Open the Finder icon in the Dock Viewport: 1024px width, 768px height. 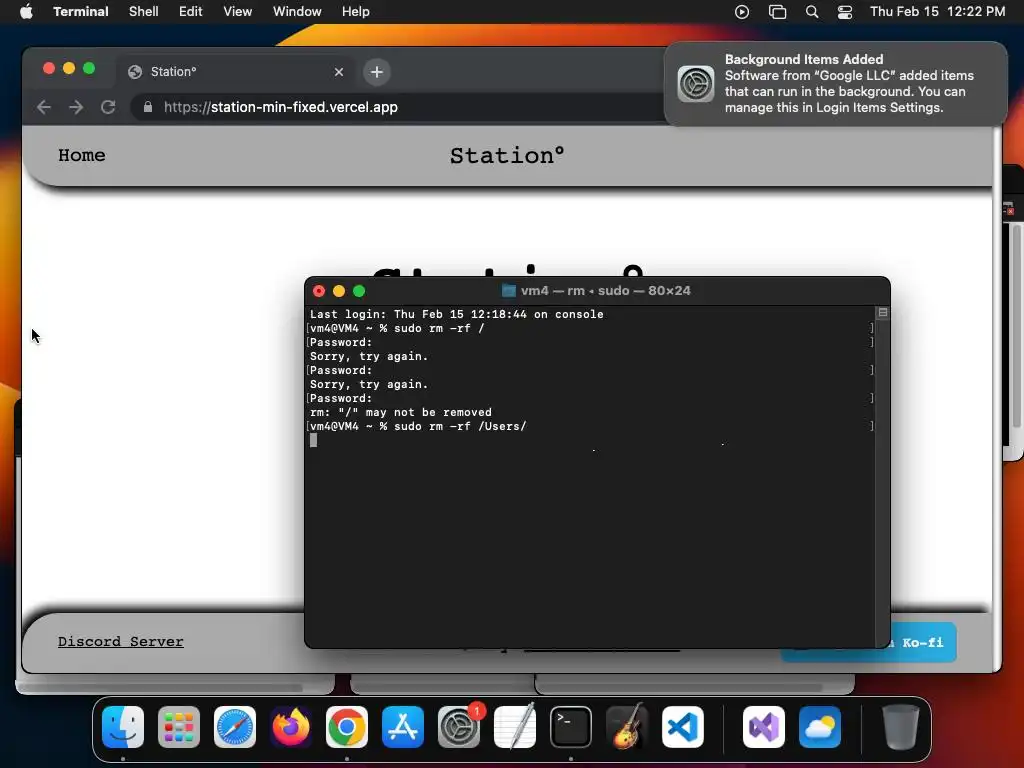click(123, 727)
